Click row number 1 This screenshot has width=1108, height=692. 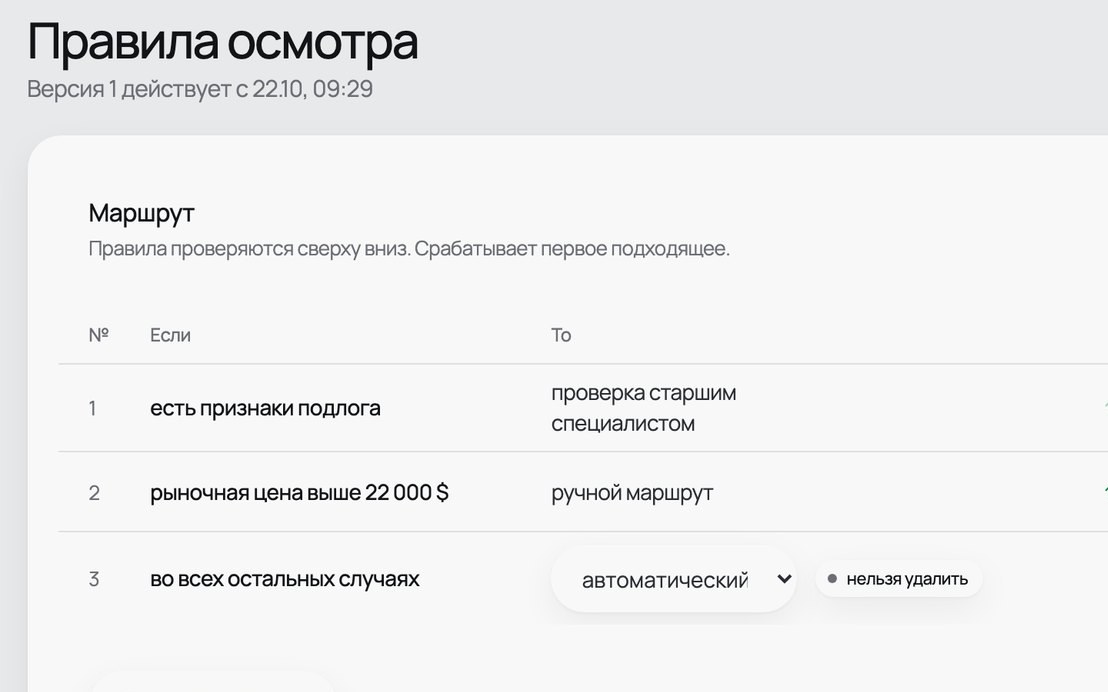tap(93, 408)
